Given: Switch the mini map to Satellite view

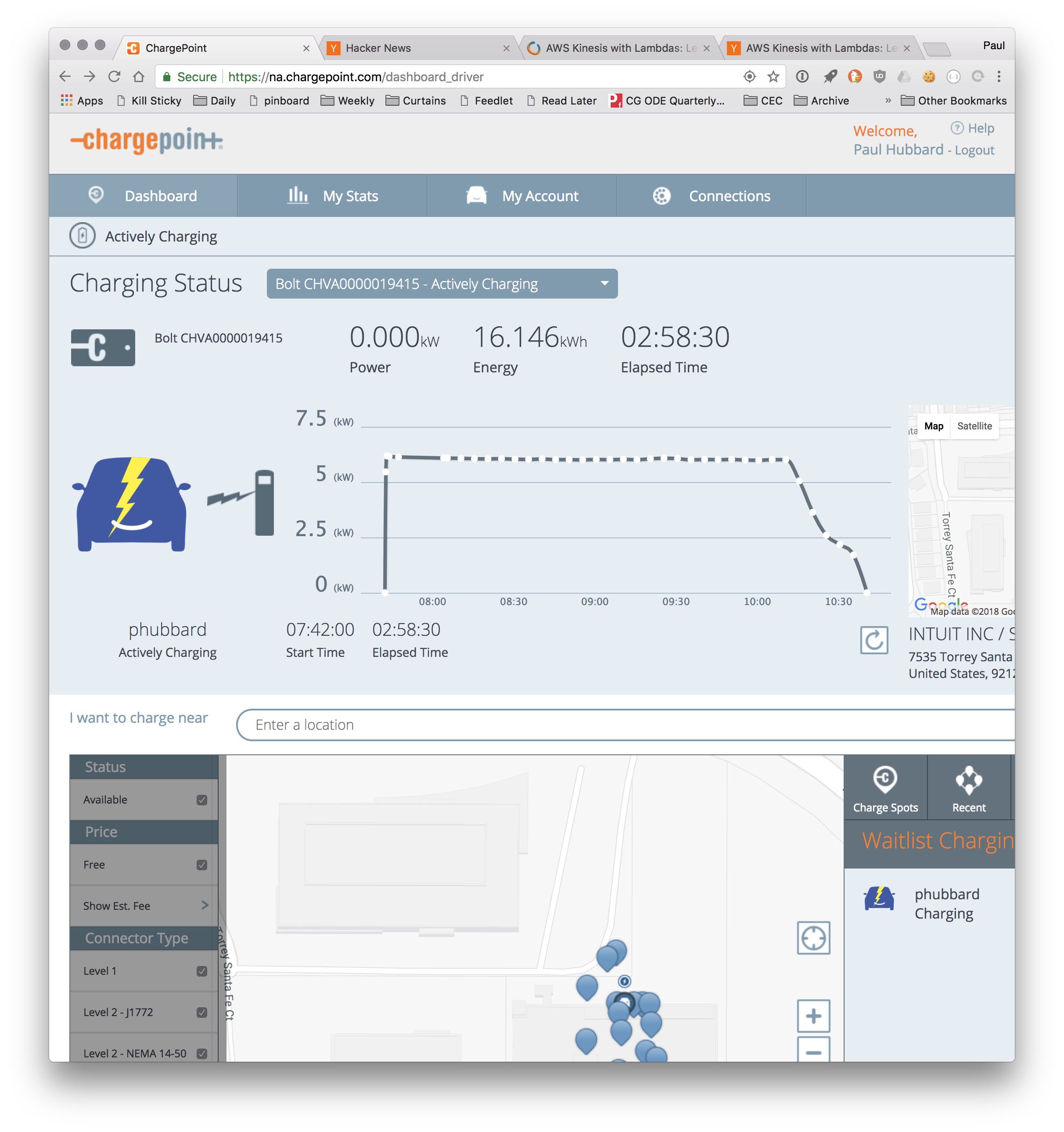Looking at the screenshot, I should (974, 426).
